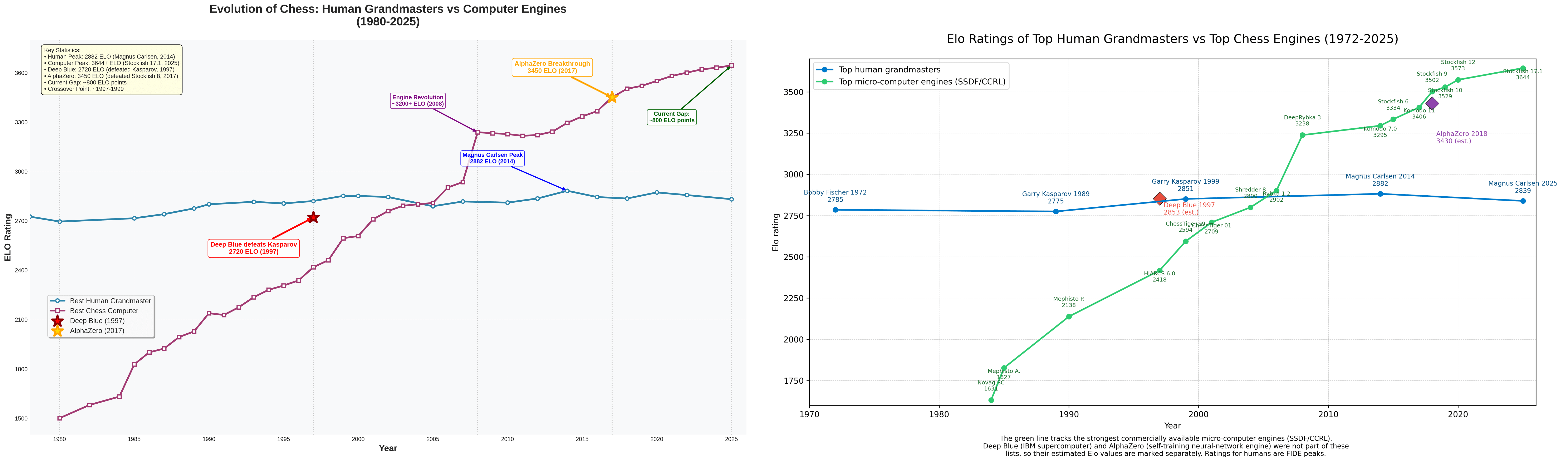This screenshot has width=1568, height=467.
Task: Select Best Chess Computer legend entry
Action: (x=103, y=310)
